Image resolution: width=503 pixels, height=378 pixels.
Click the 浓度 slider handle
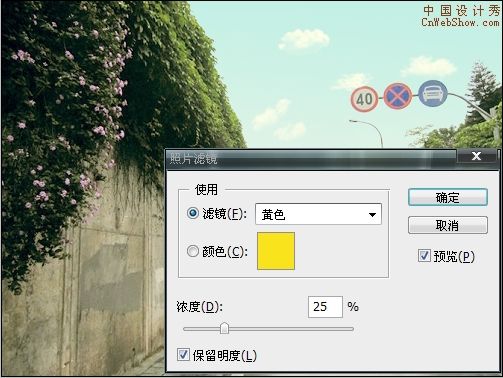pos(224,328)
